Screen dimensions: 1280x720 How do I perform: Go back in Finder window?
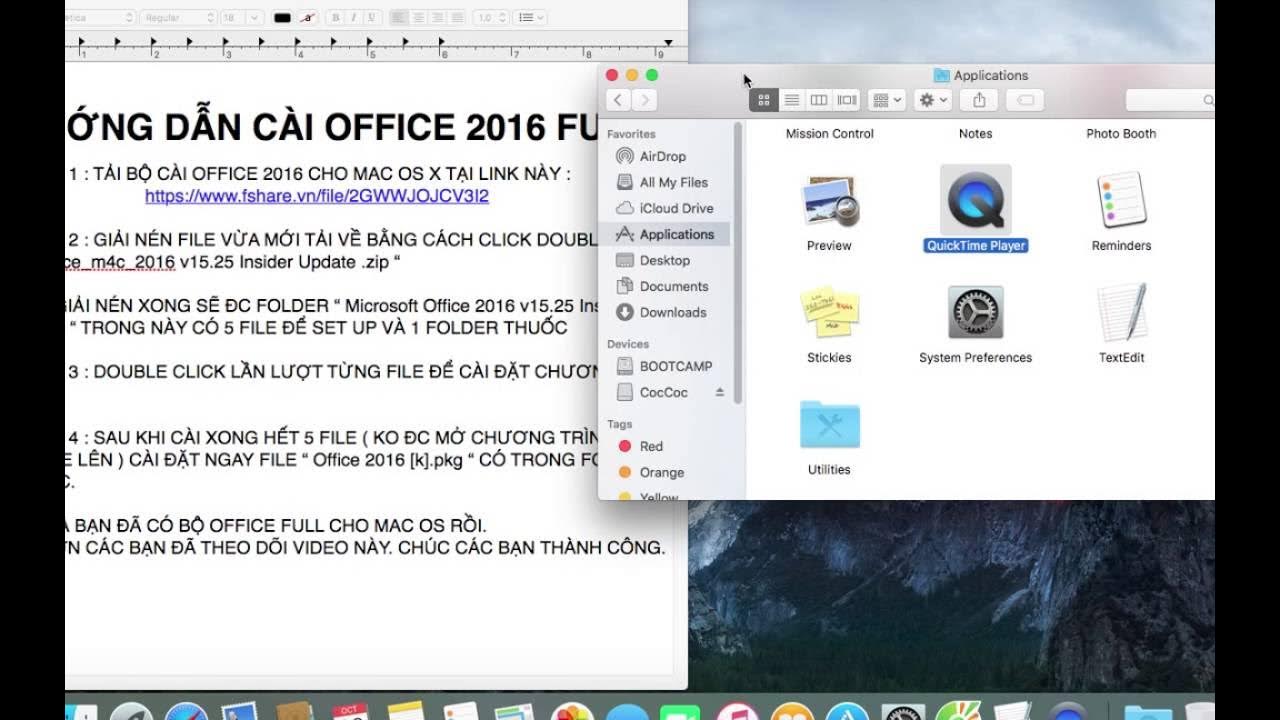(618, 100)
